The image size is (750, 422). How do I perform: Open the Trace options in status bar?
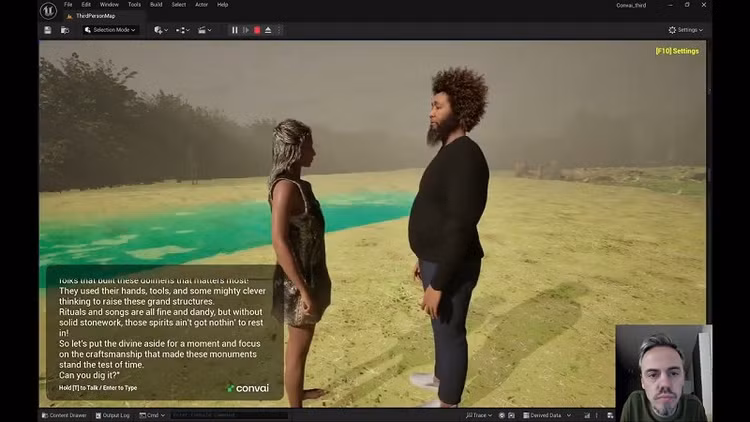pos(479,415)
